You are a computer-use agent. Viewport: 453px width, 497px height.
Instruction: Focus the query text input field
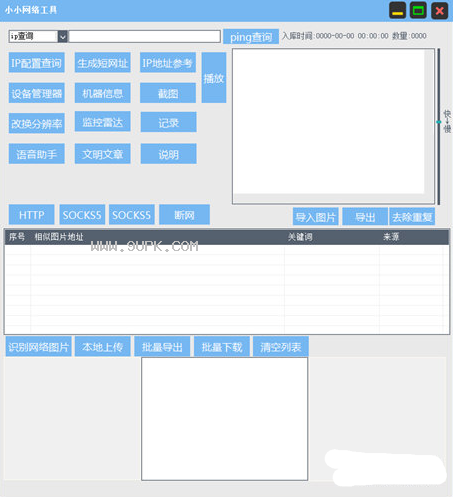(144, 36)
